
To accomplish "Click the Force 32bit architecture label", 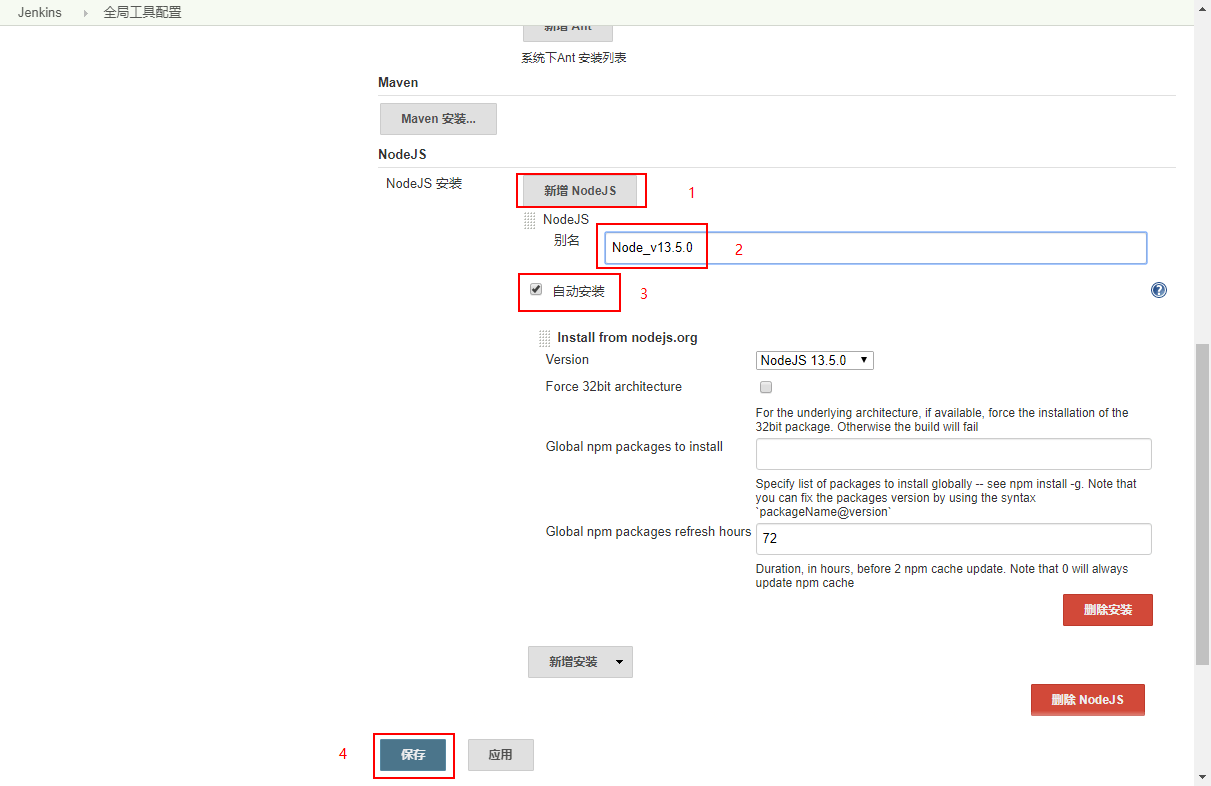I will (614, 387).
